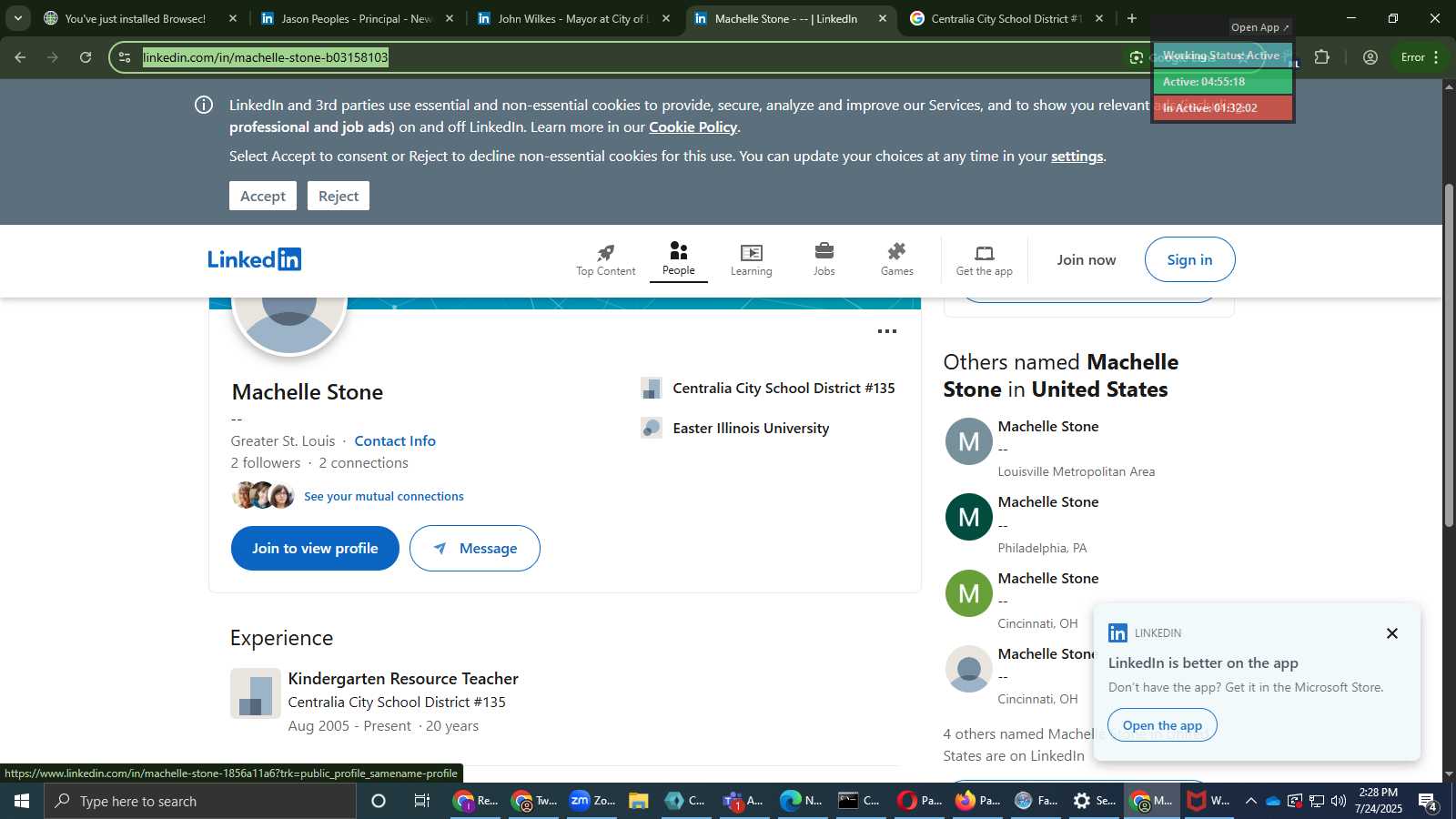Open the Chrome profile avatar icon
This screenshot has width=1456, height=819.
[1370, 57]
